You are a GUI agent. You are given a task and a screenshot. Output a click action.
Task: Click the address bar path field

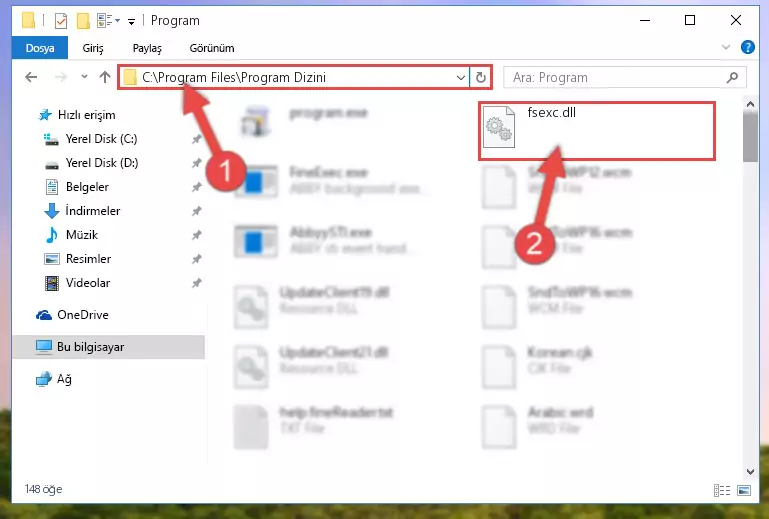tap(294, 78)
